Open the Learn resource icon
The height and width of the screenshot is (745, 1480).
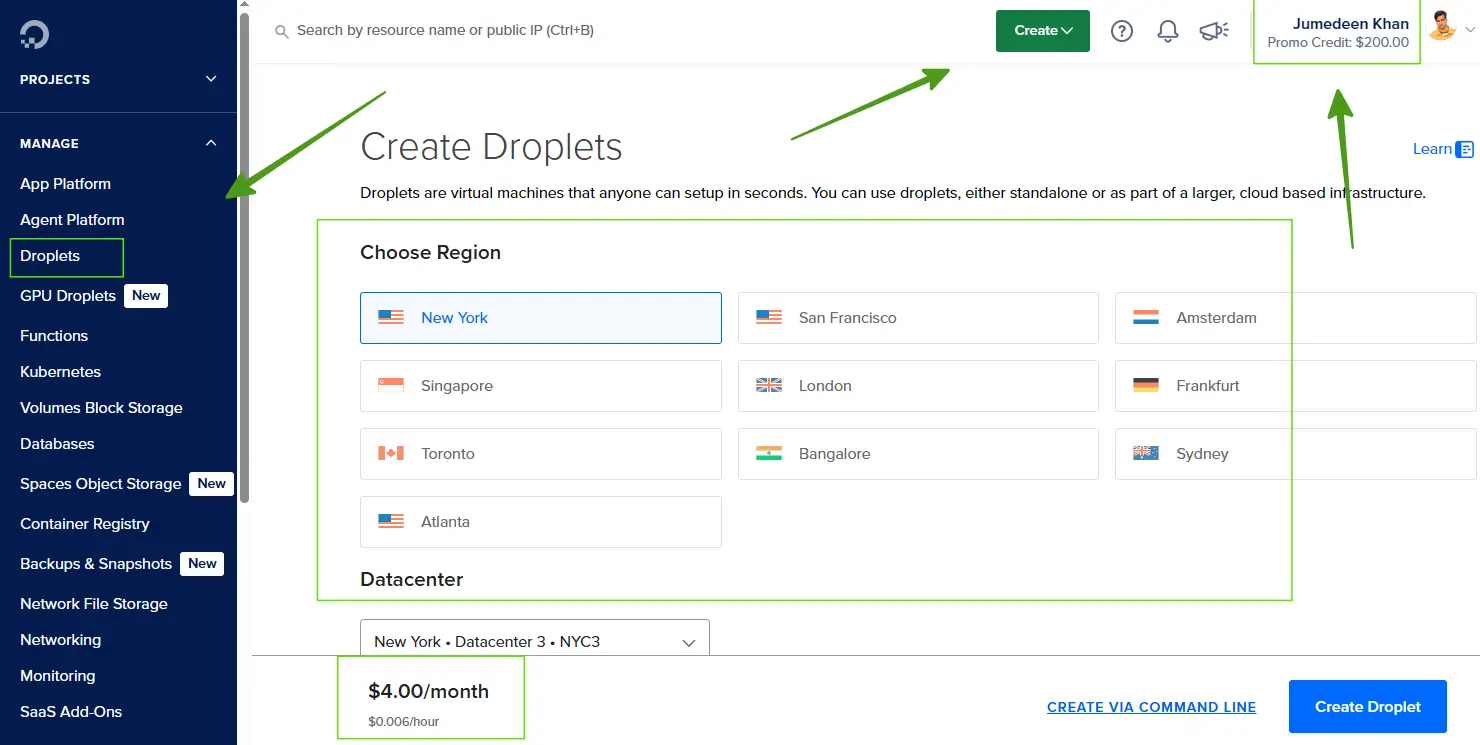click(1464, 148)
